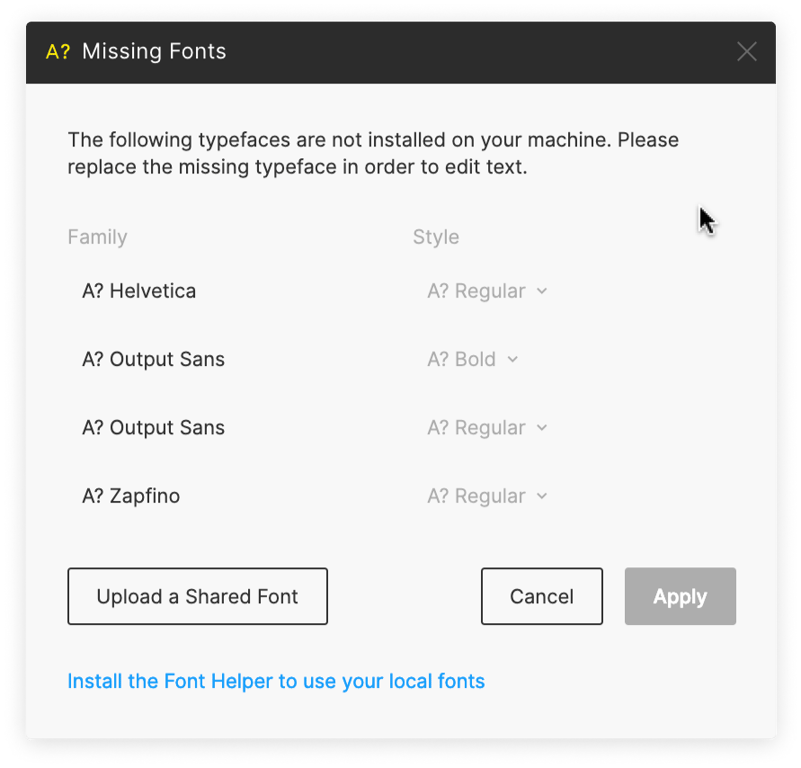Select the Zapfino family name
801x768 pixels.
click(145, 496)
